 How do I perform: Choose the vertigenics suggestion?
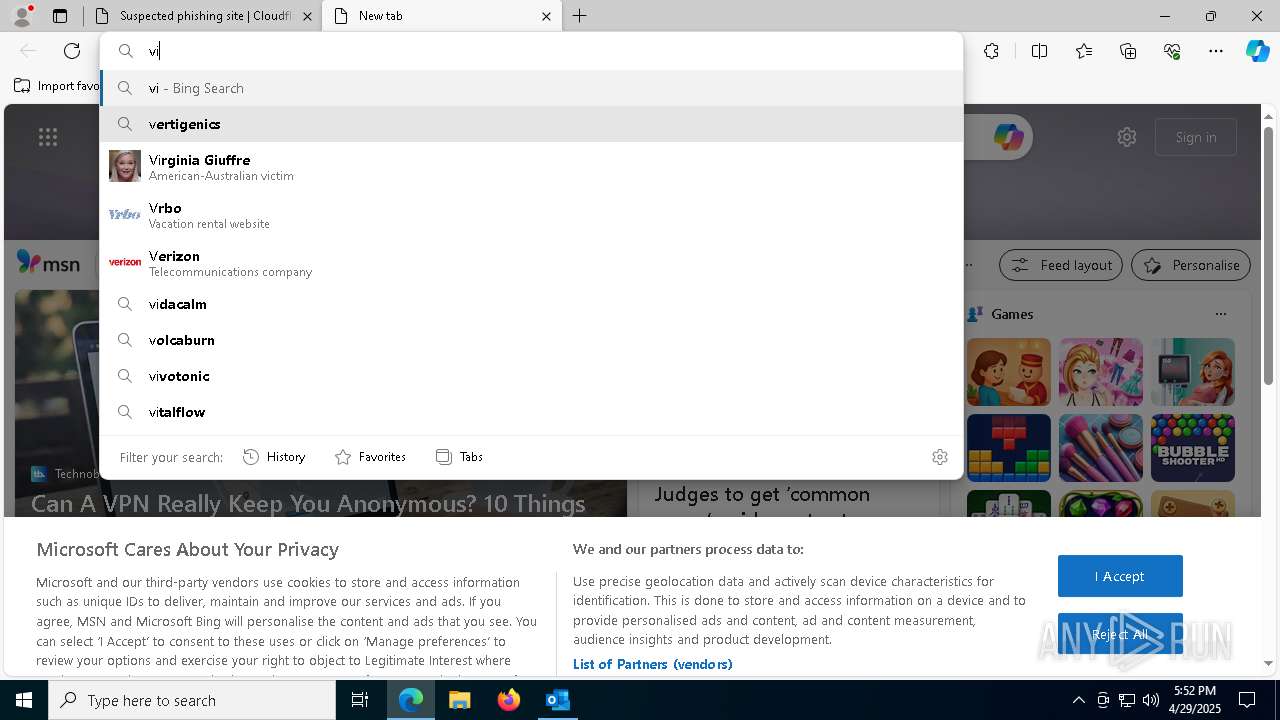pos(531,124)
